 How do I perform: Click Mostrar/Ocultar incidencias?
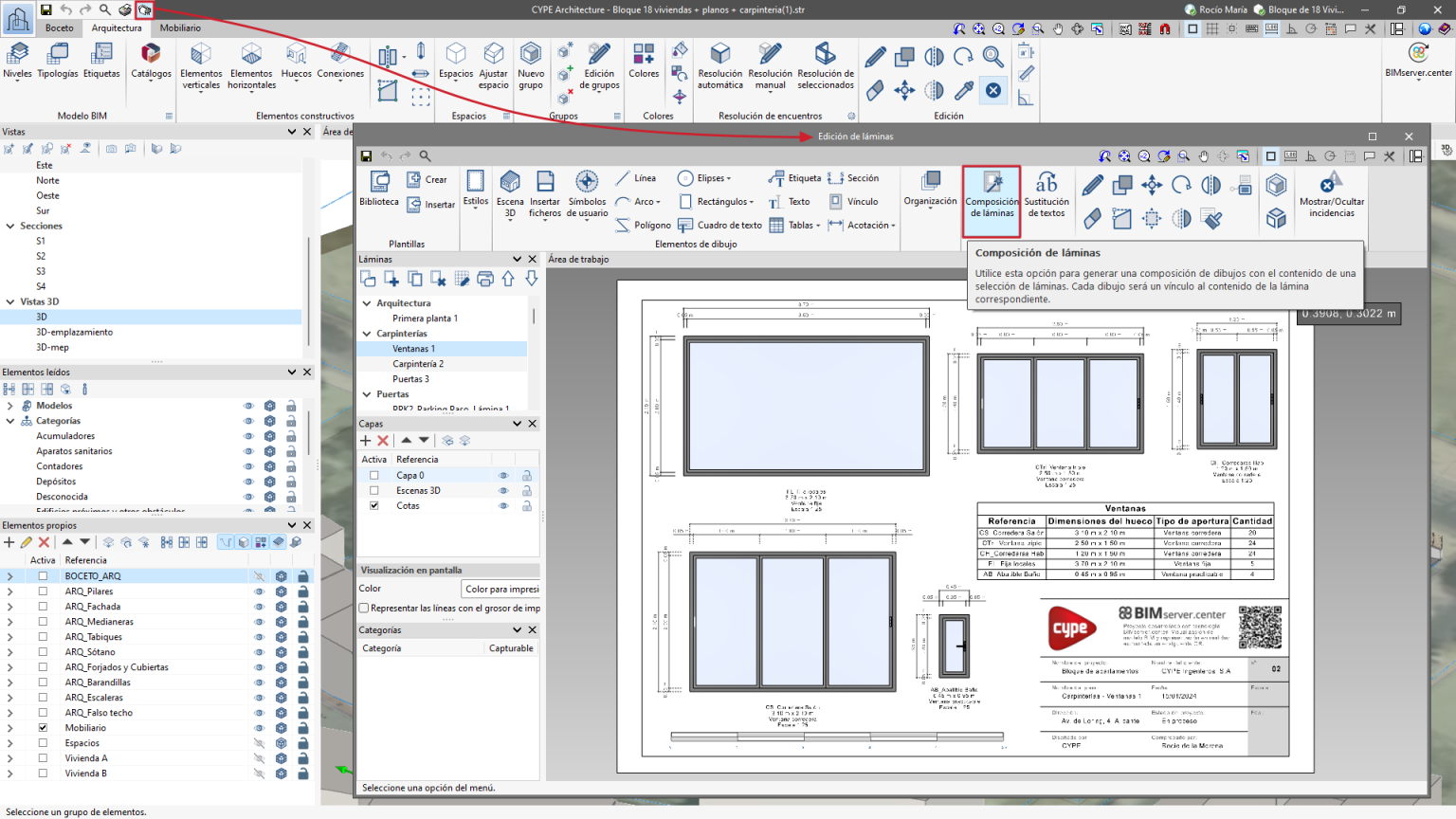(x=1332, y=193)
